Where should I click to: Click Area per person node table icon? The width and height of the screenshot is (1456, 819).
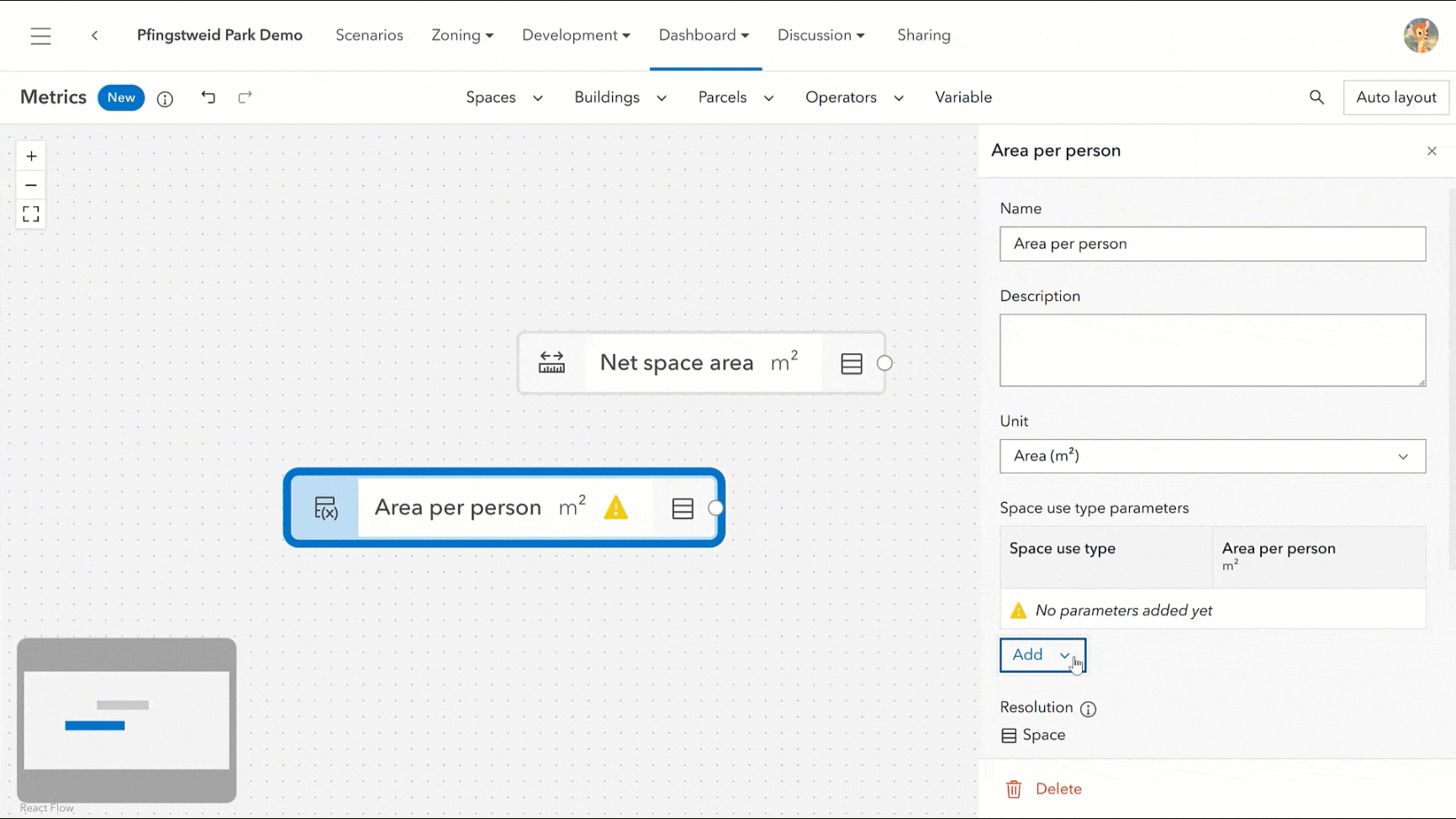pyautogui.click(x=683, y=508)
